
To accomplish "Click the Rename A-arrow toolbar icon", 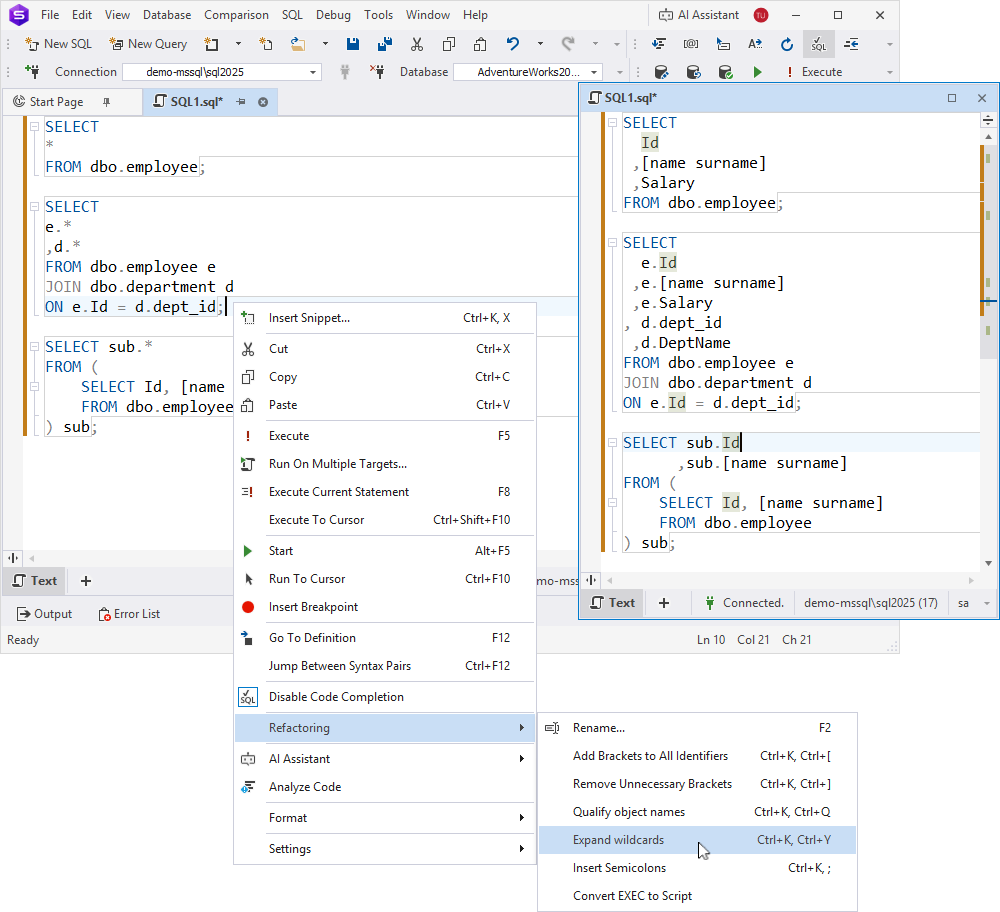I will [755, 44].
